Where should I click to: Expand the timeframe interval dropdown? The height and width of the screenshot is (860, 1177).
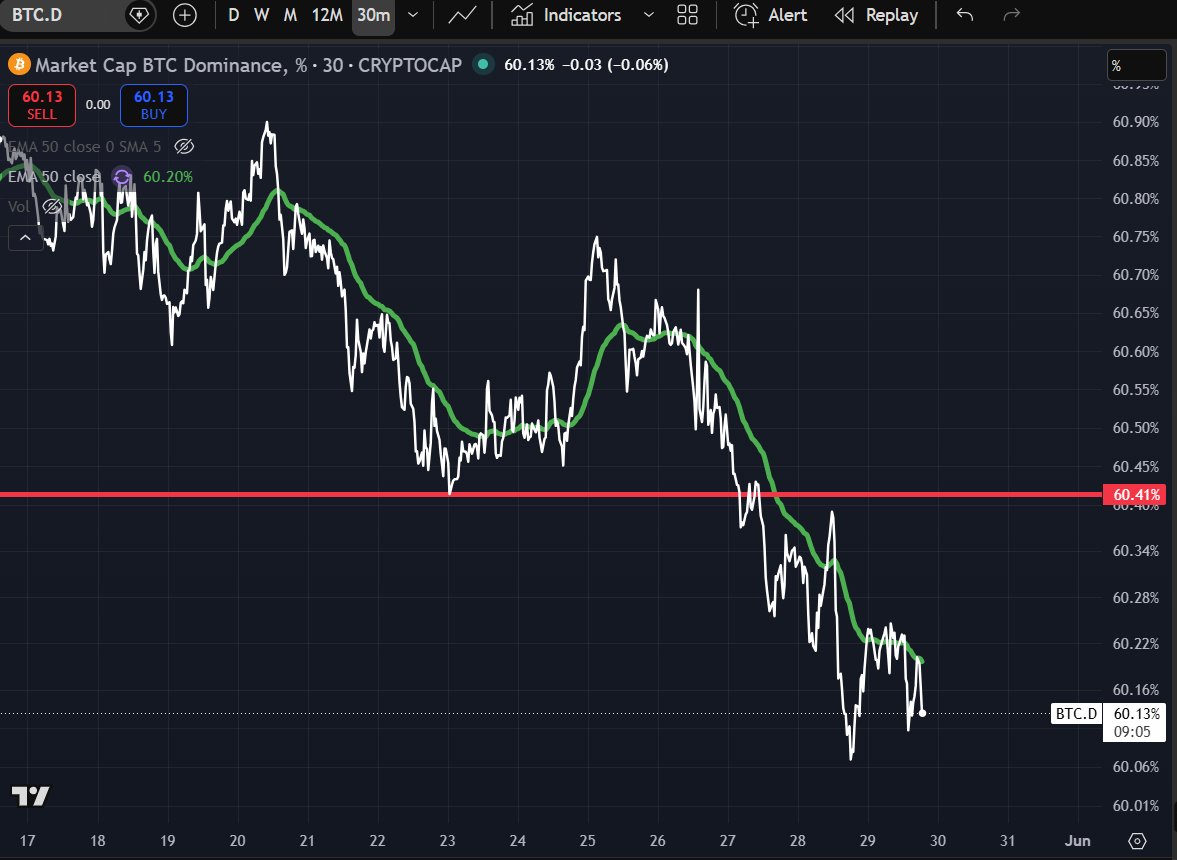pos(413,15)
